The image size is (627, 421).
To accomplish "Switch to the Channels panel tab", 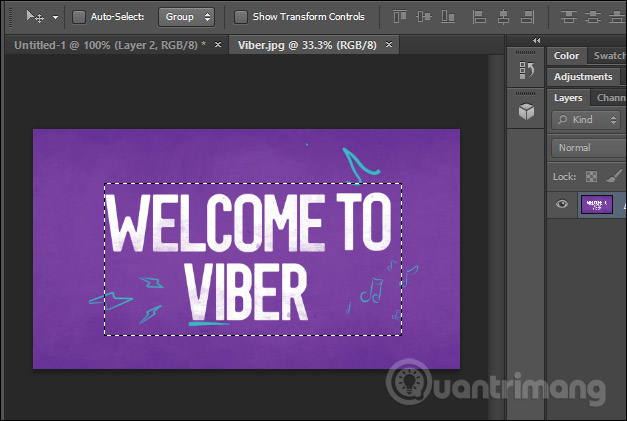I will tap(611, 98).
